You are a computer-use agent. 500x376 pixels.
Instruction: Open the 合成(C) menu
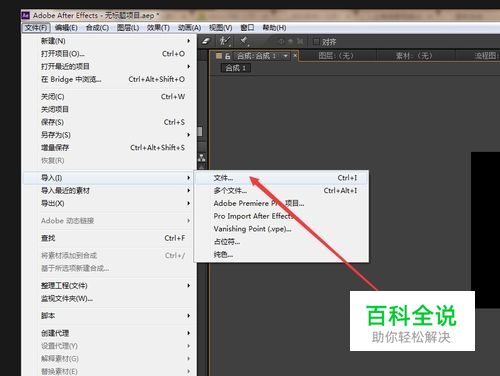[97, 28]
